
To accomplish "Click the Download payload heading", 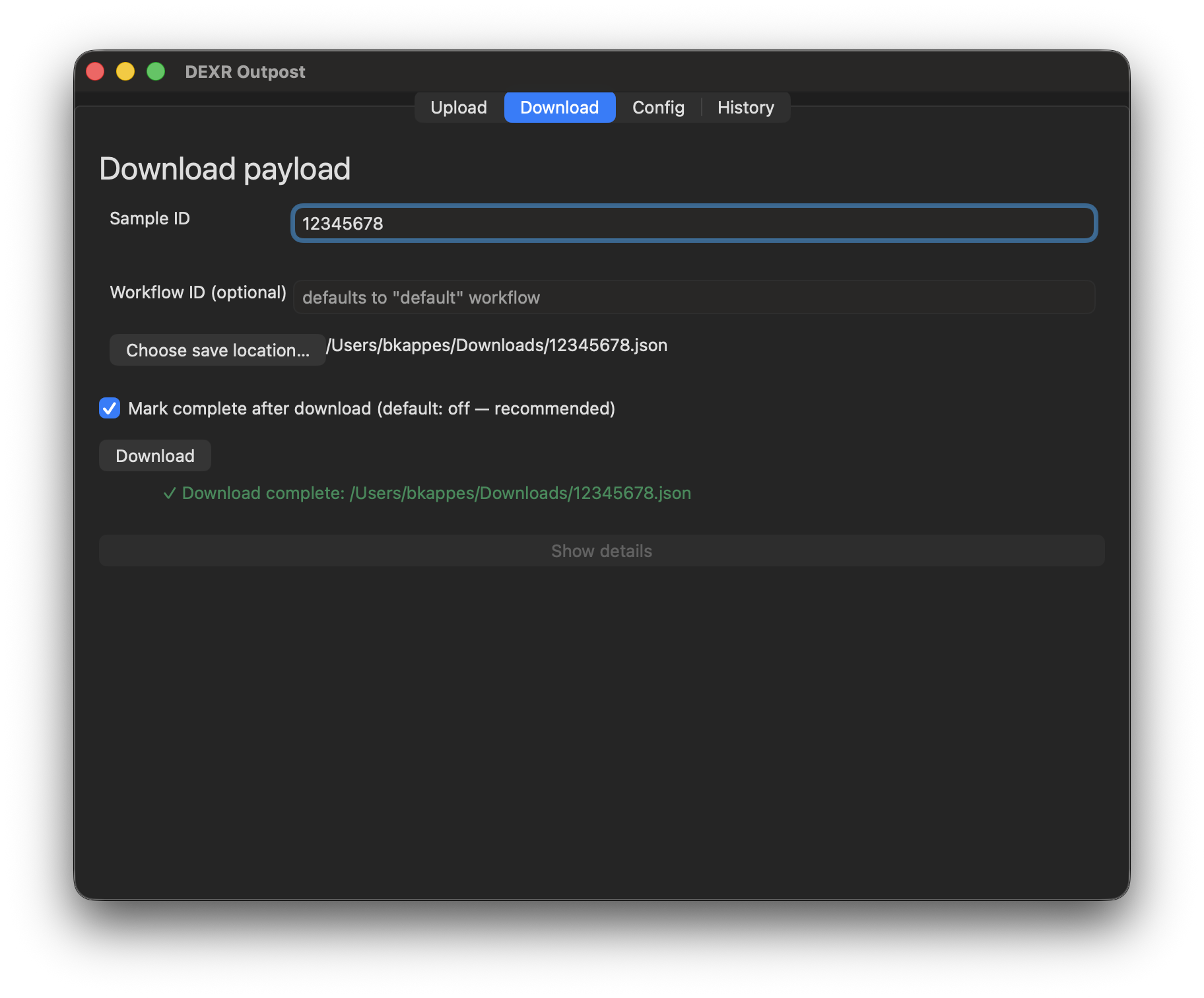I will point(224,169).
